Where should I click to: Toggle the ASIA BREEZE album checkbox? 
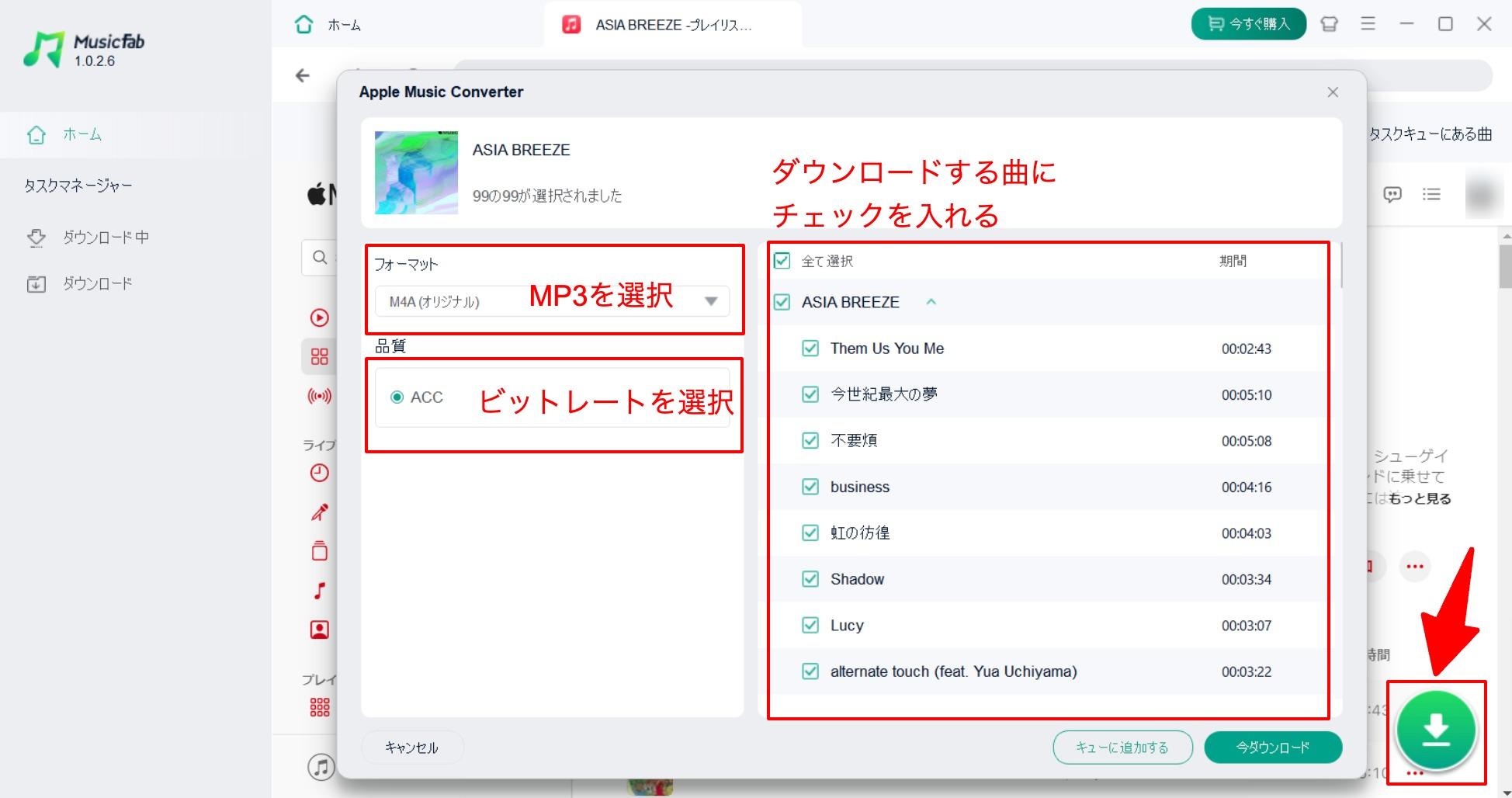click(x=782, y=302)
